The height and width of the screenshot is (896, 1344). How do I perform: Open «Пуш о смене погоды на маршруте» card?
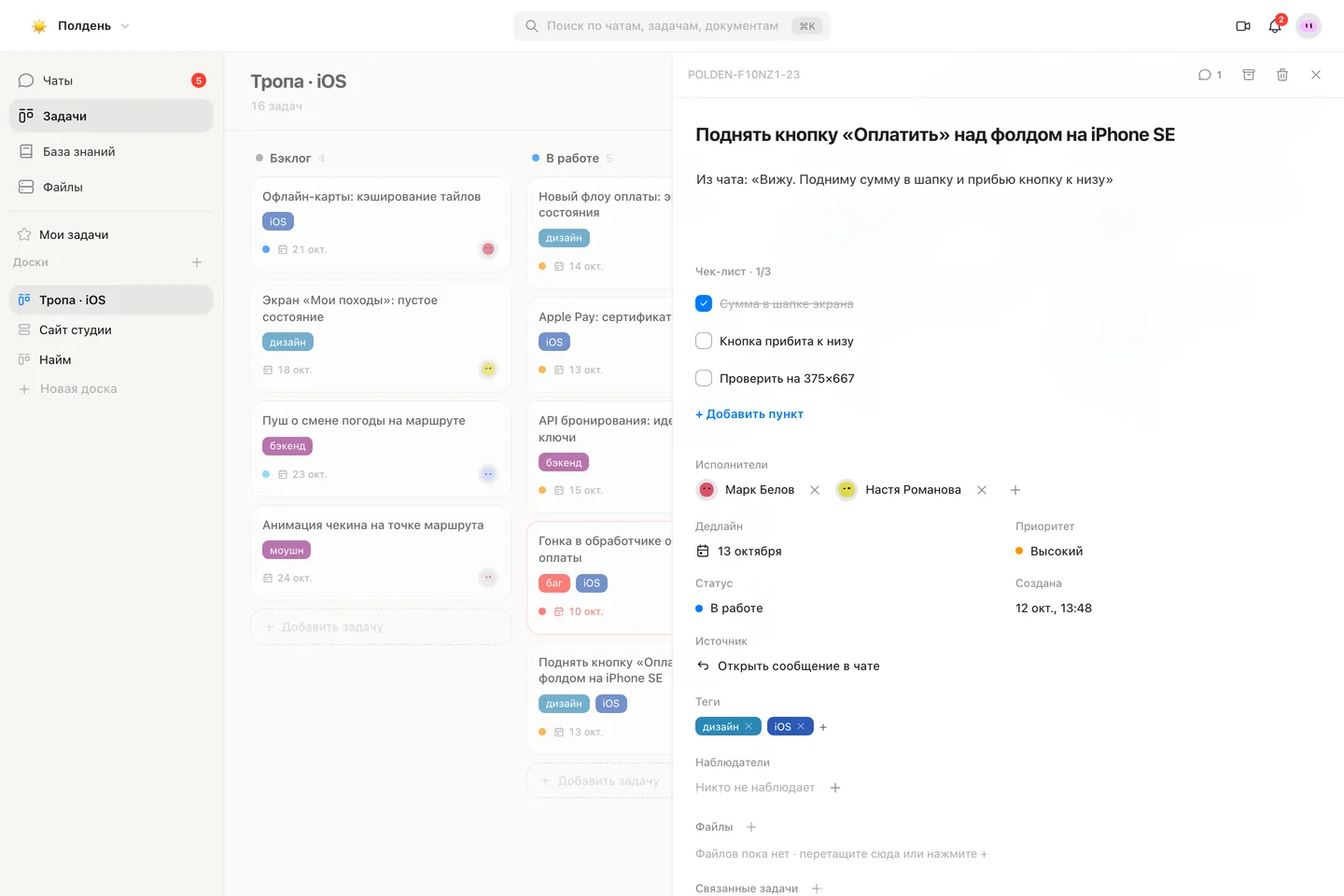(381, 449)
